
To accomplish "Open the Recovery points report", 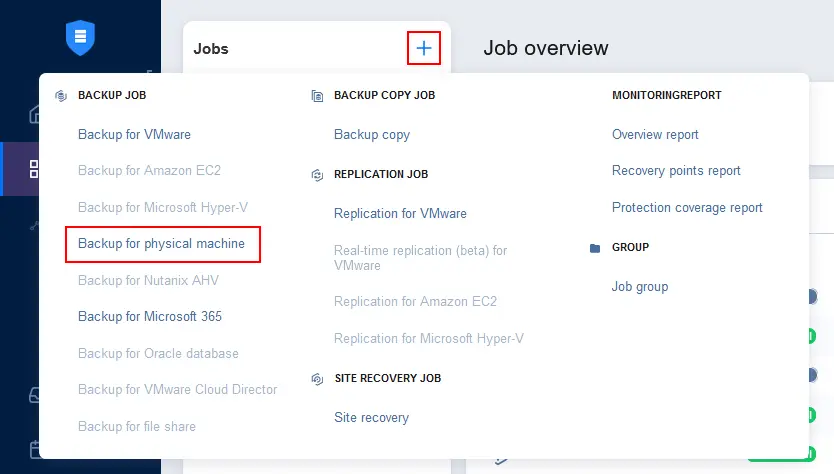I will pyautogui.click(x=676, y=171).
